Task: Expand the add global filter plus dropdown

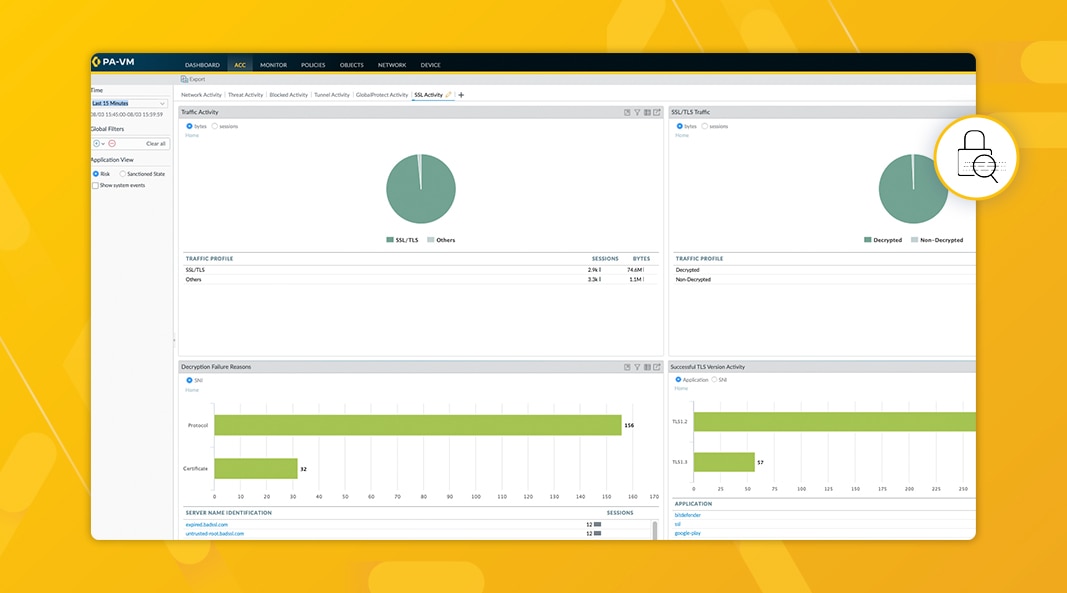Action: (x=98, y=143)
